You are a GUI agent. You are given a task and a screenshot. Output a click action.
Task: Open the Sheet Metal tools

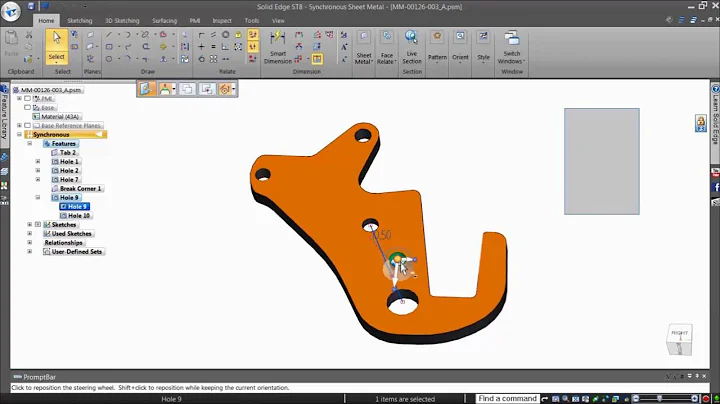[364, 47]
